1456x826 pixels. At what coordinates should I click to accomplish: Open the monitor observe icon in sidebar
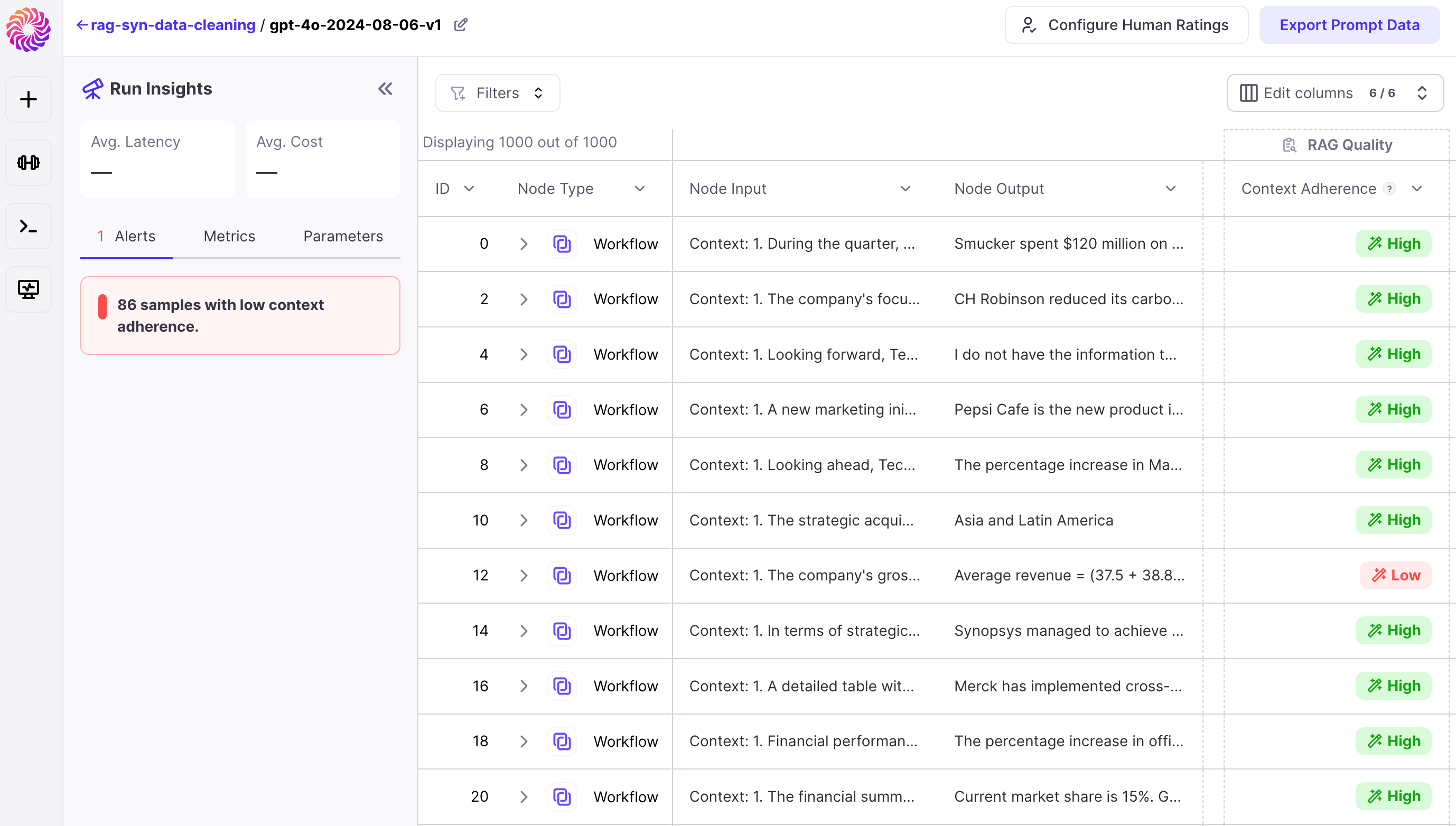coord(29,289)
